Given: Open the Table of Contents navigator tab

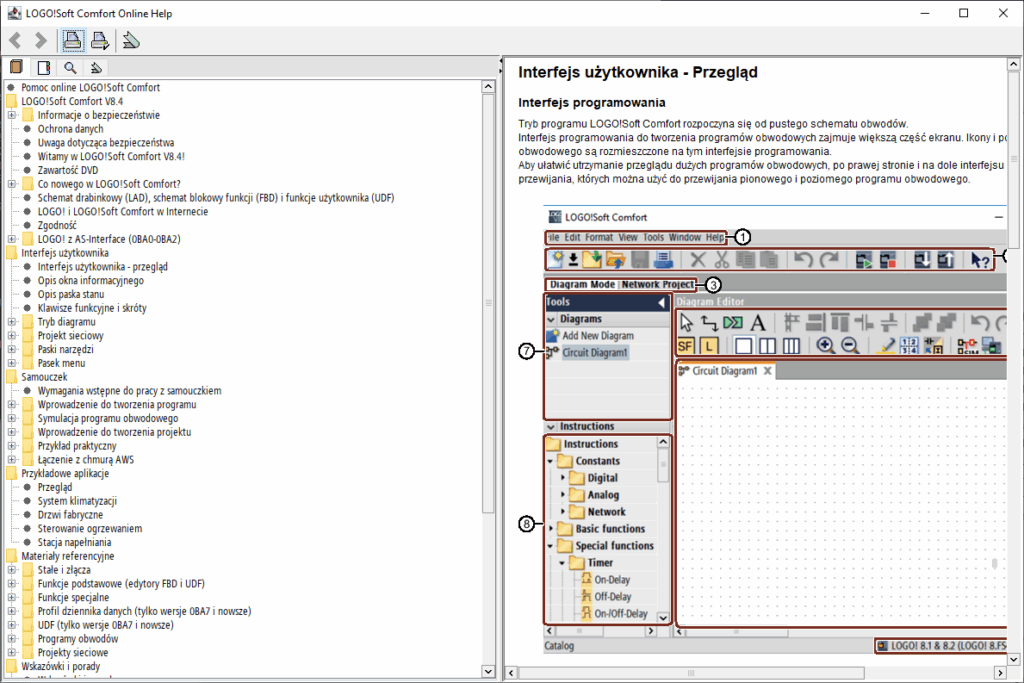Looking at the screenshot, I should [16, 67].
